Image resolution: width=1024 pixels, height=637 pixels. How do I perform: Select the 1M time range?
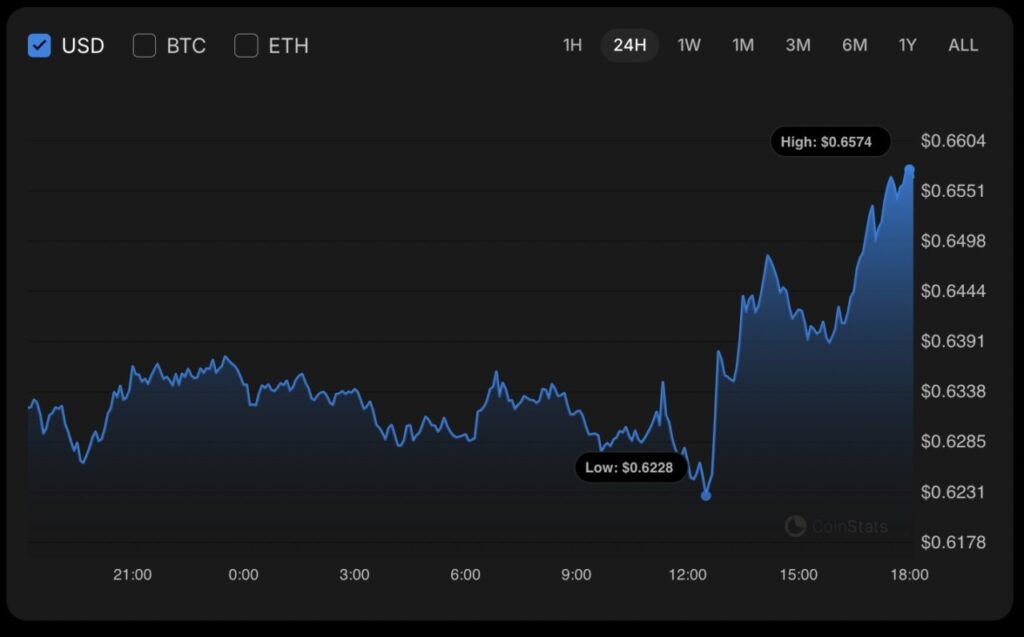(x=743, y=45)
